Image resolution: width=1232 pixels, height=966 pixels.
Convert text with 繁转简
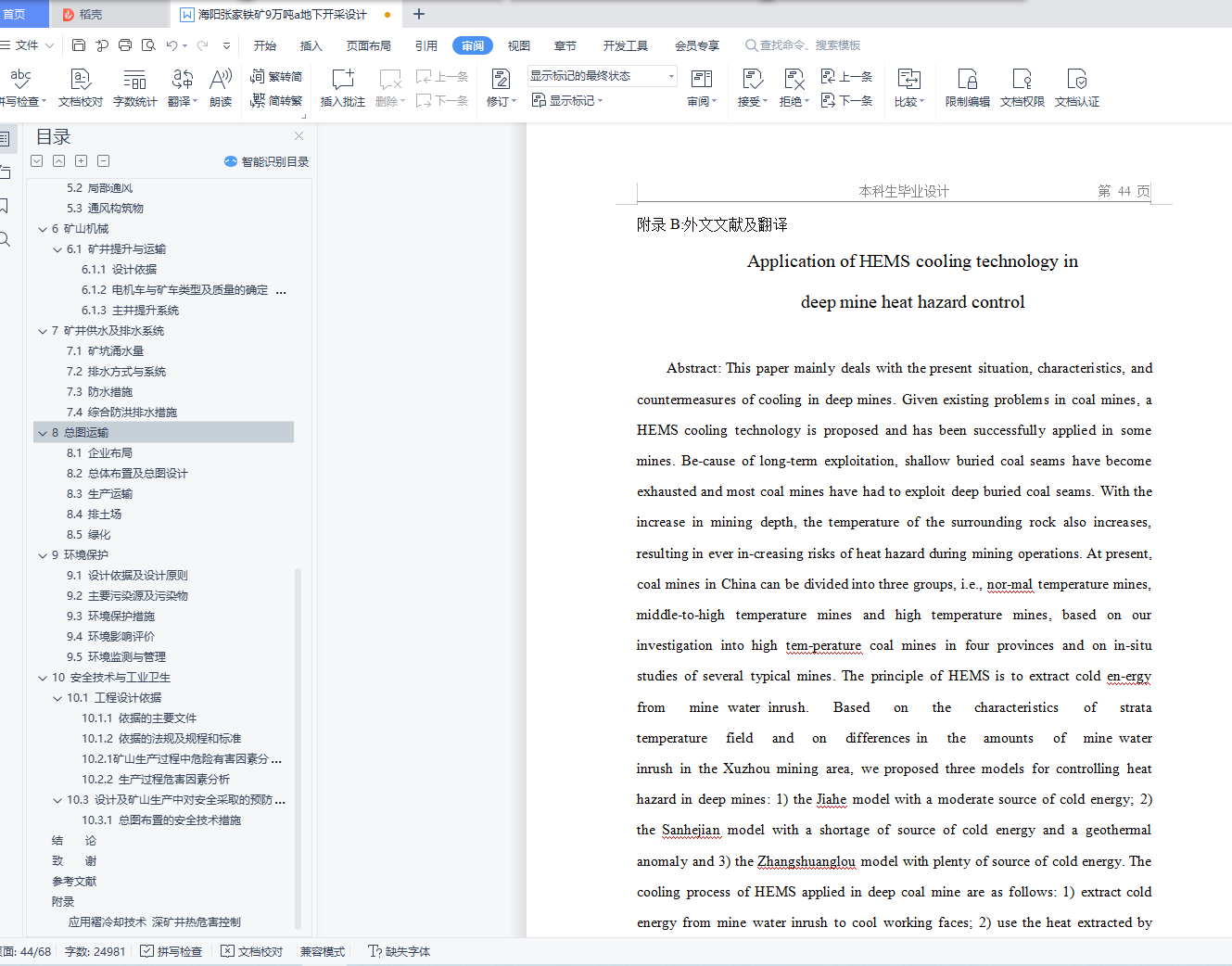277,77
